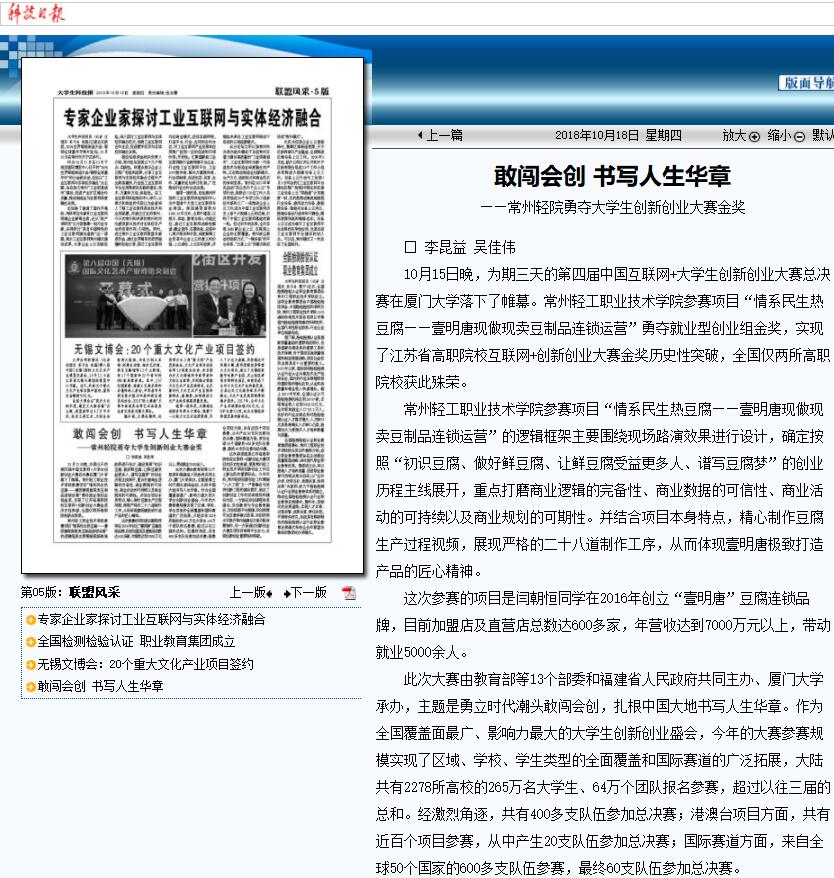Screen dimensions: 834x878
Task: Zoom in text with 放大
Action: point(740,136)
